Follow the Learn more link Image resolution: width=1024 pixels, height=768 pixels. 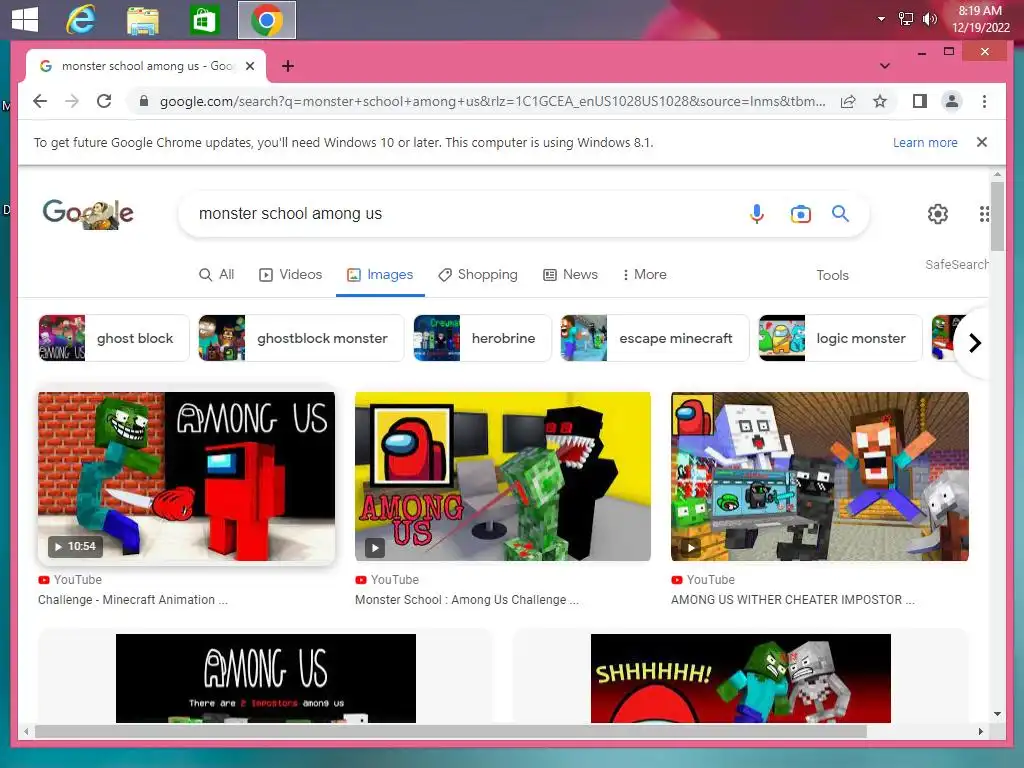pyautogui.click(x=925, y=142)
